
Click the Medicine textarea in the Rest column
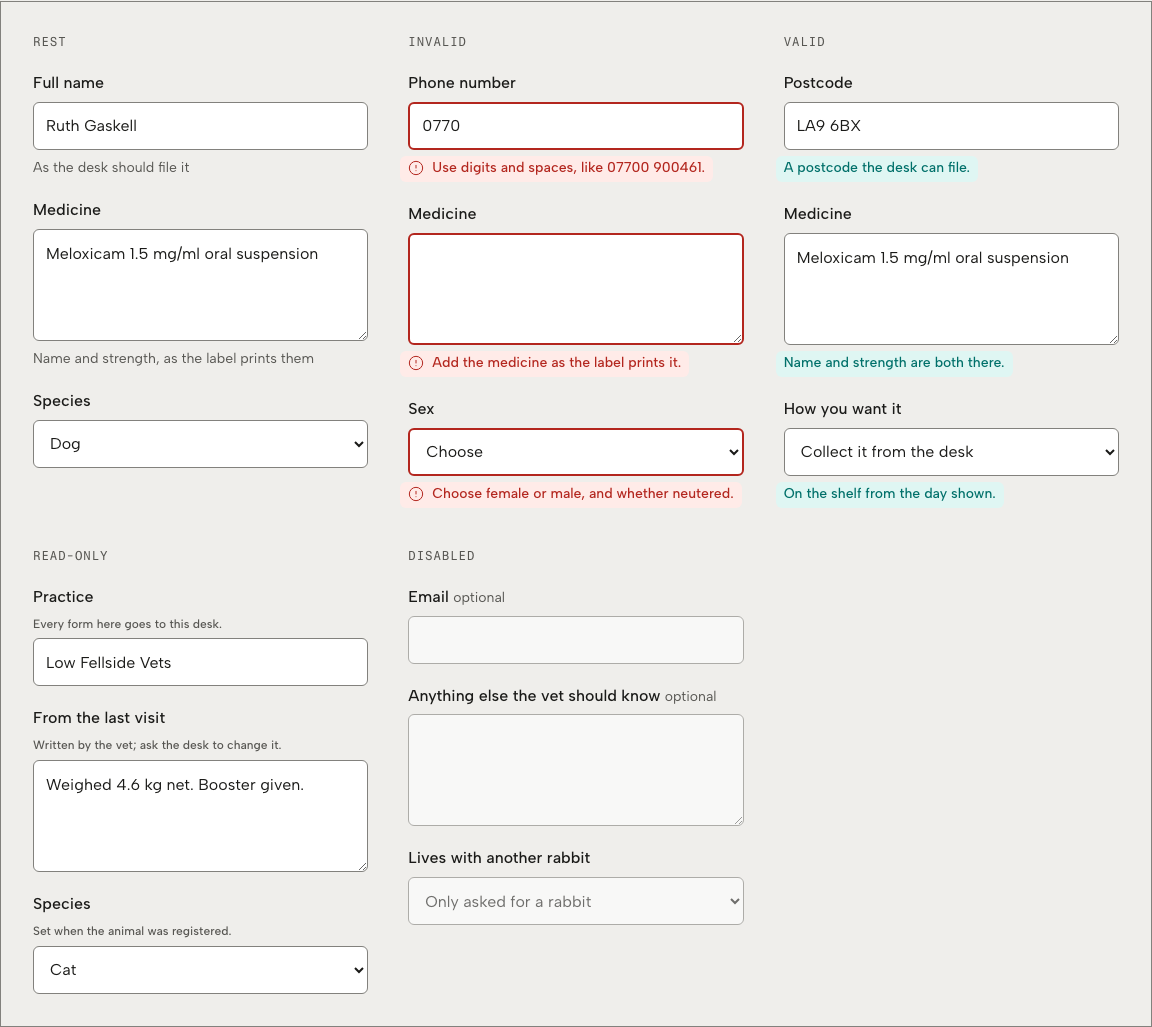click(x=201, y=285)
